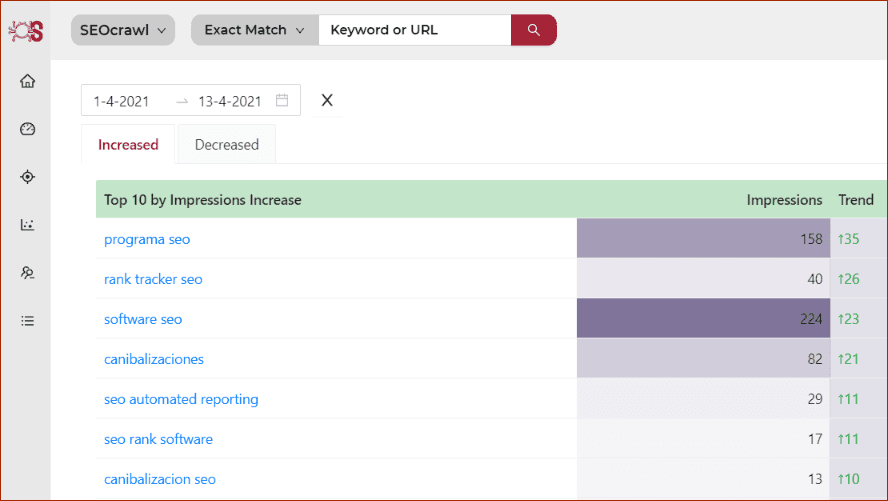
Task: Click the ↑35 trend value
Action: [848, 239]
